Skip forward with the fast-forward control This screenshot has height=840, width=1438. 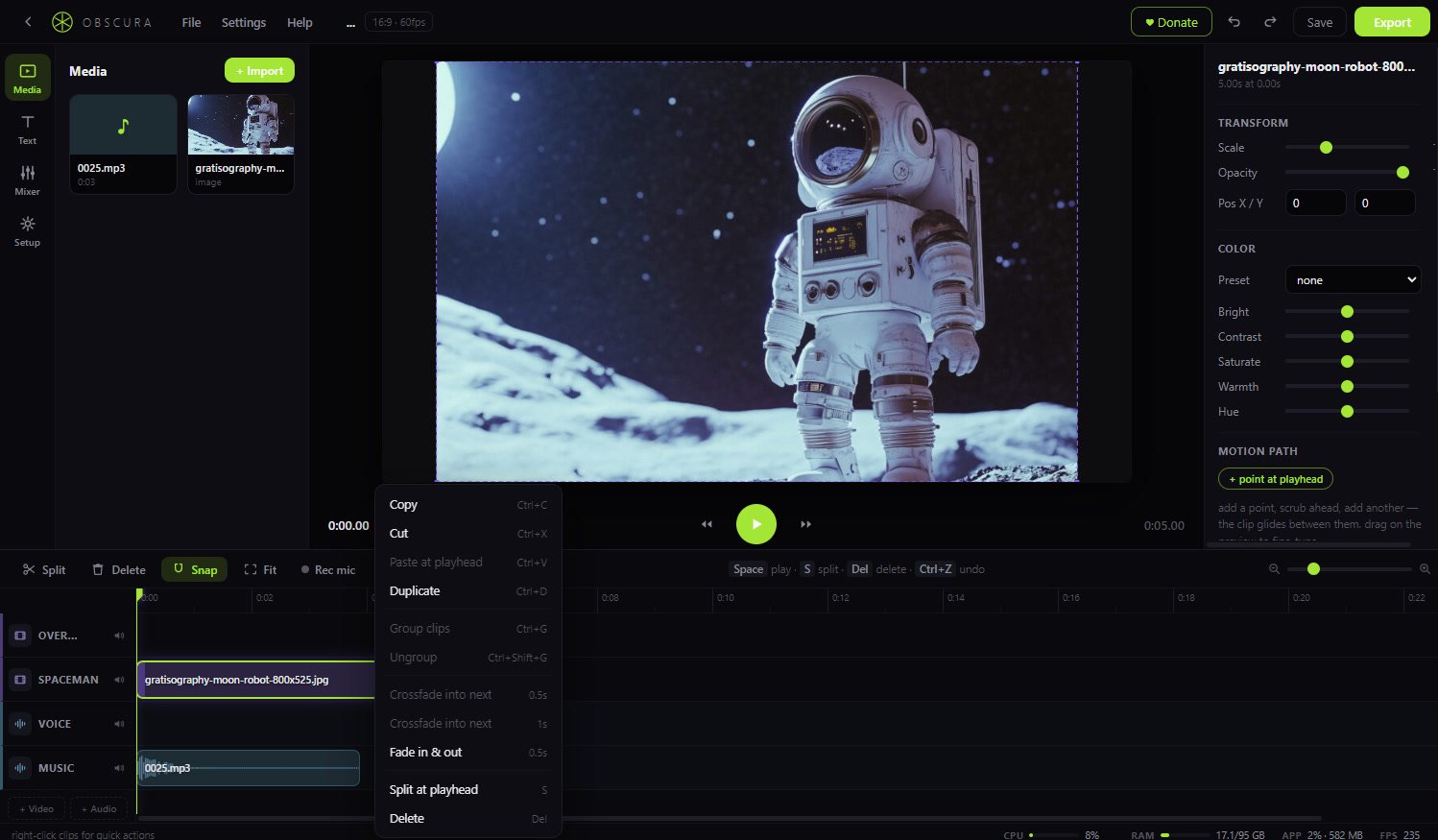click(x=806, y=524)
